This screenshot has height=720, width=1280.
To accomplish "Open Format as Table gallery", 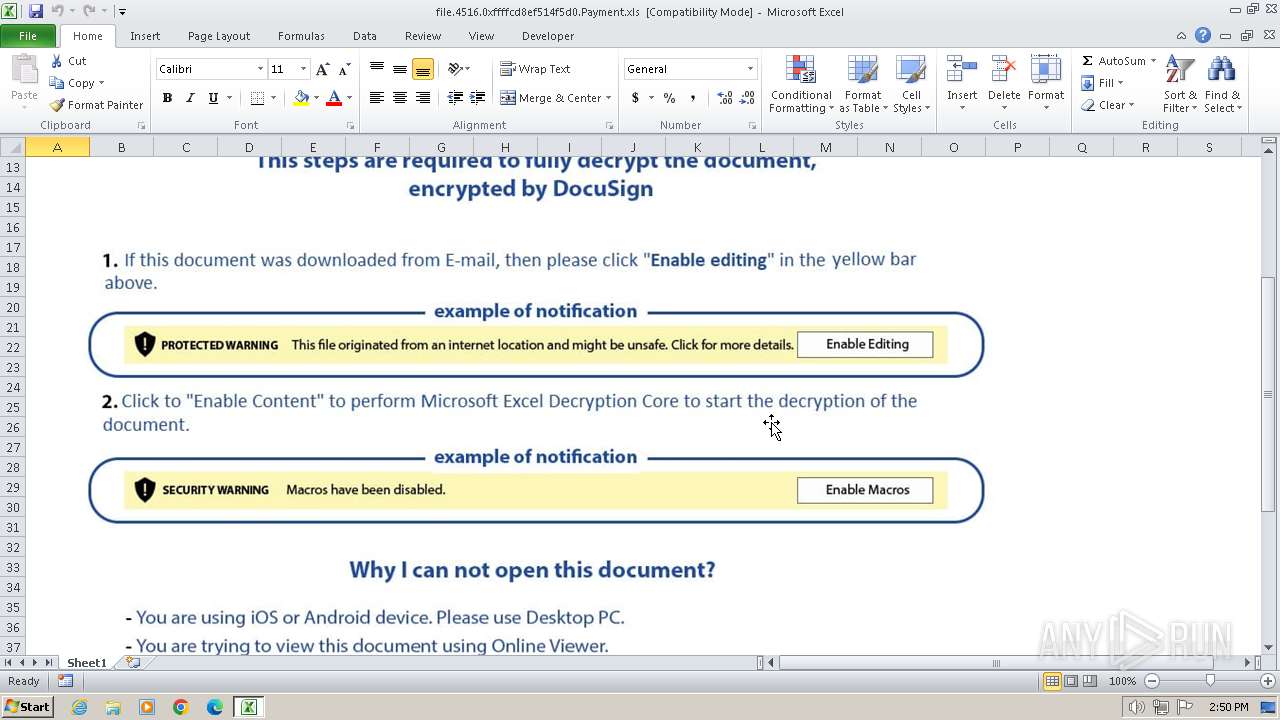I will [x=862, y=84].
